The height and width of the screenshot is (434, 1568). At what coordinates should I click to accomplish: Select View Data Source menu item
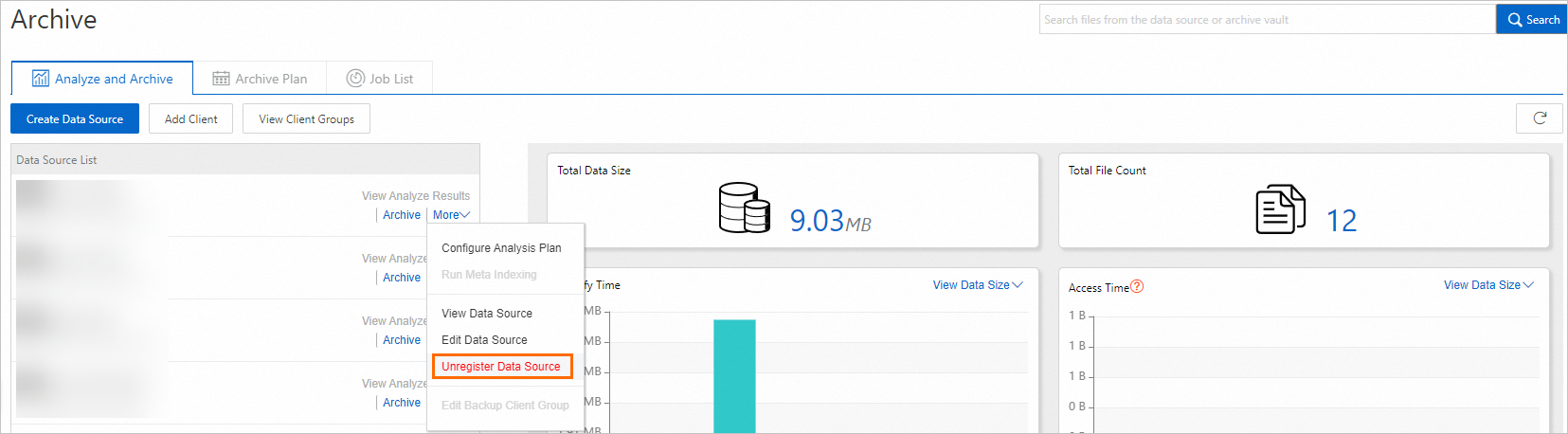coord(487,314)
